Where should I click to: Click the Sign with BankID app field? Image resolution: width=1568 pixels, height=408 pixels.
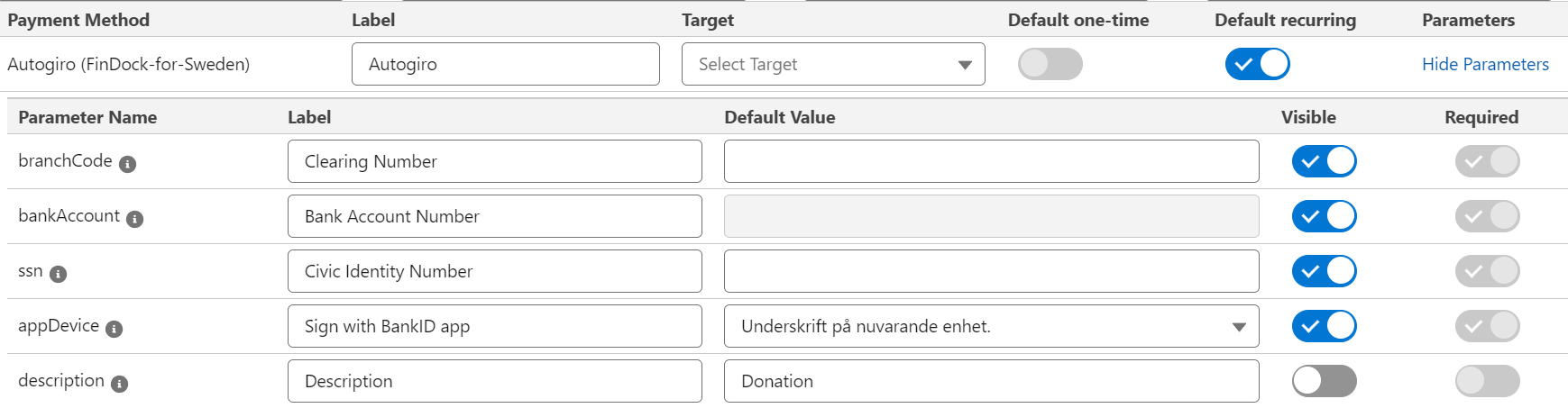pyautogui.click(x=494, y=326)
